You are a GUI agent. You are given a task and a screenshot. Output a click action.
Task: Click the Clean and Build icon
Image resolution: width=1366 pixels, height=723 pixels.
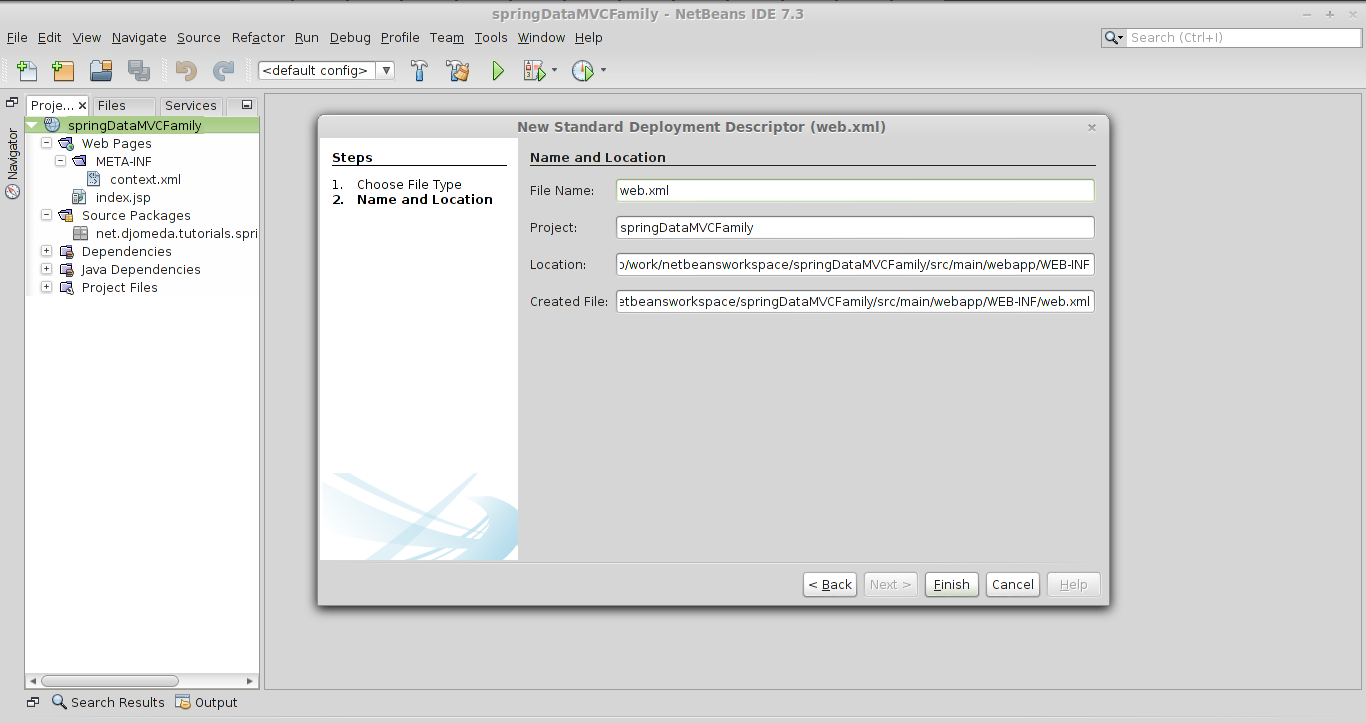[x=458, y=71]
